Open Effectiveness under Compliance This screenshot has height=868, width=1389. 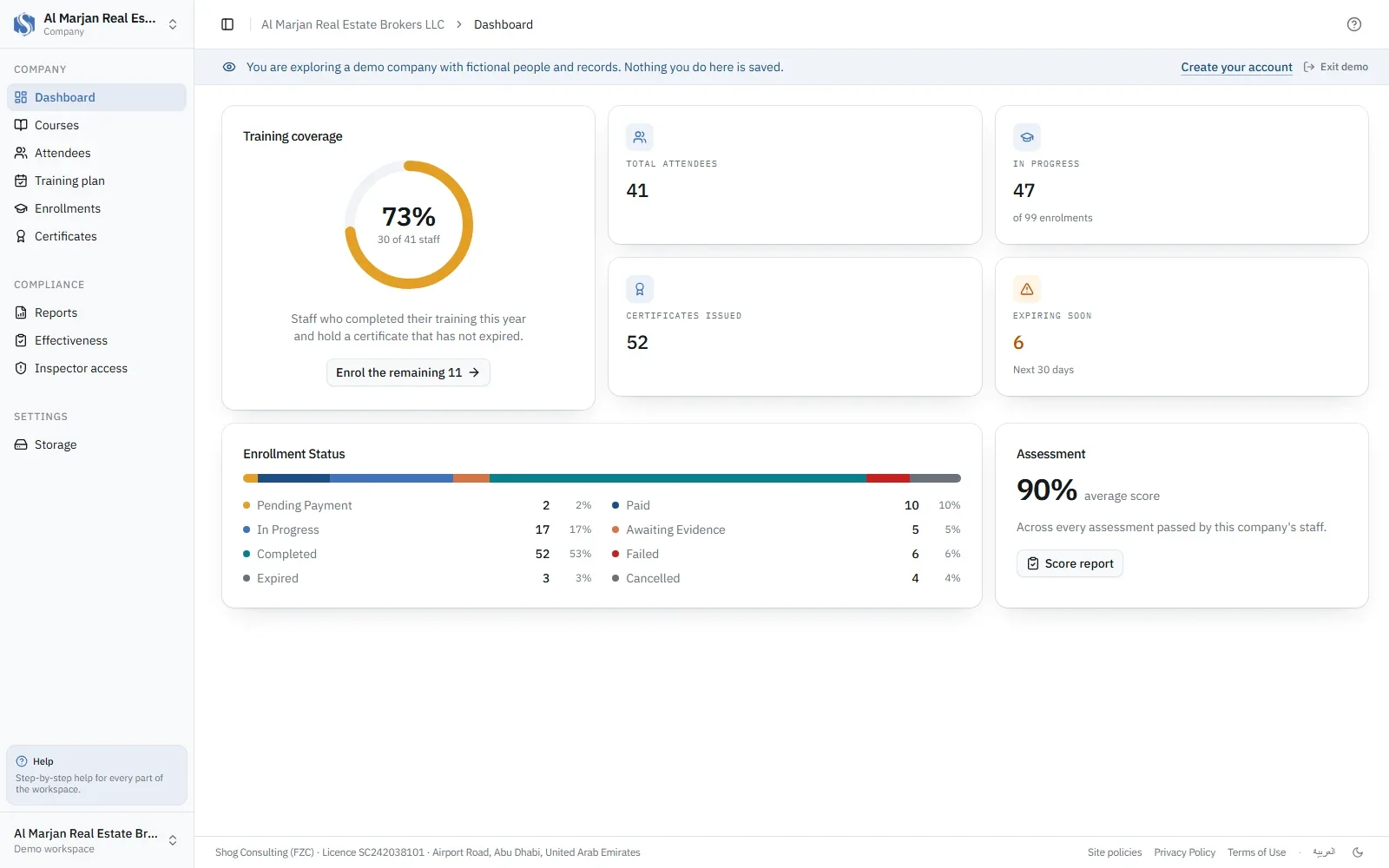(96, 340)
